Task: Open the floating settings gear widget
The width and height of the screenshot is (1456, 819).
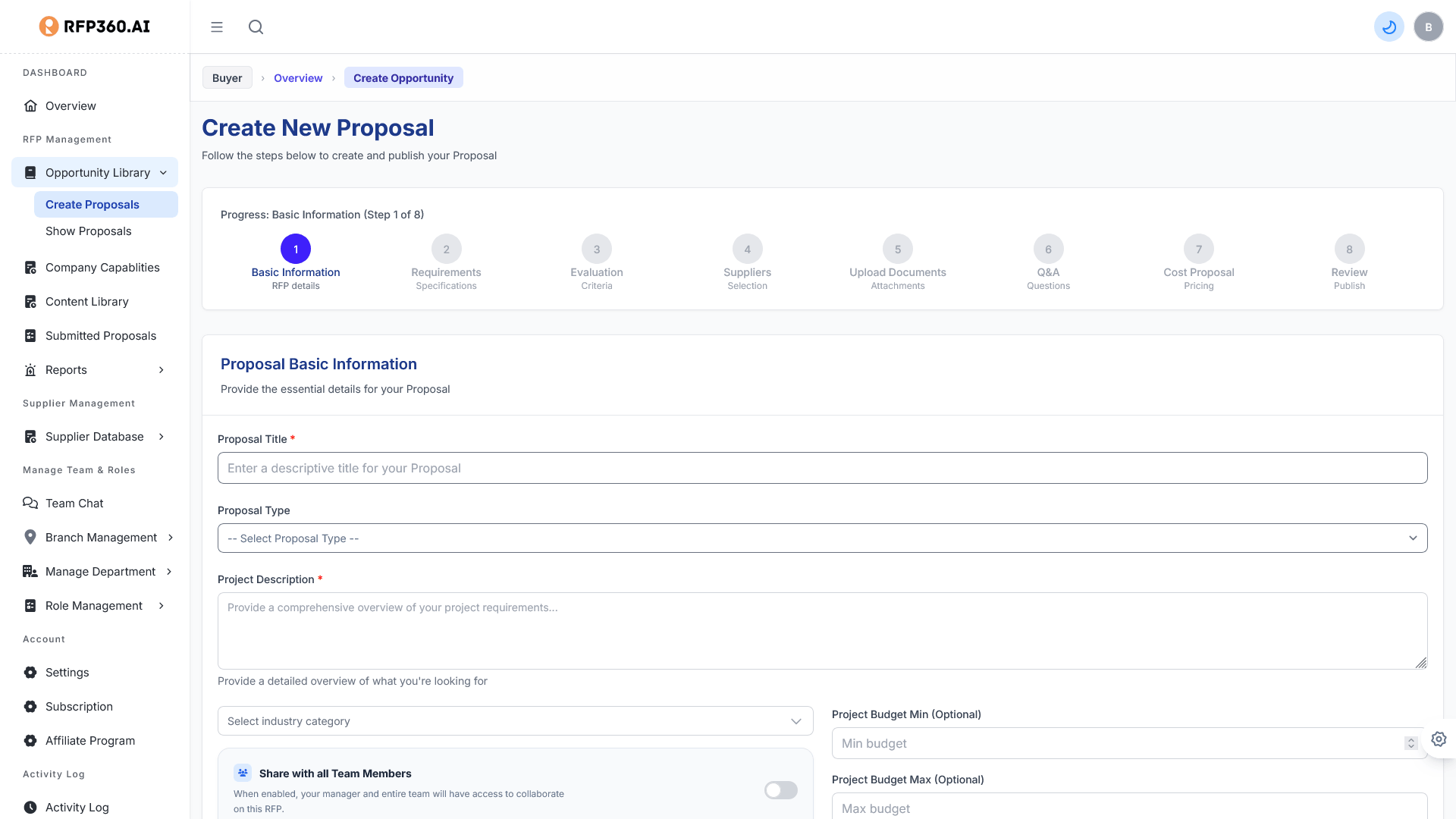Action: (x=1439, y=739)
